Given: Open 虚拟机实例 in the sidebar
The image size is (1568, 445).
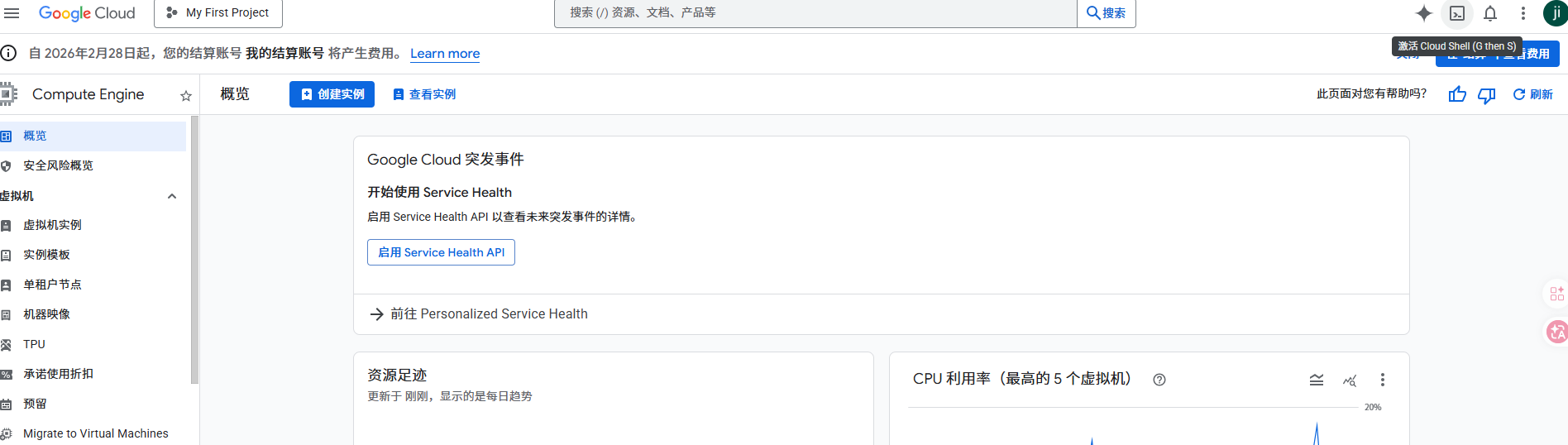Looking at the screenshot, I should pos(93,226).
